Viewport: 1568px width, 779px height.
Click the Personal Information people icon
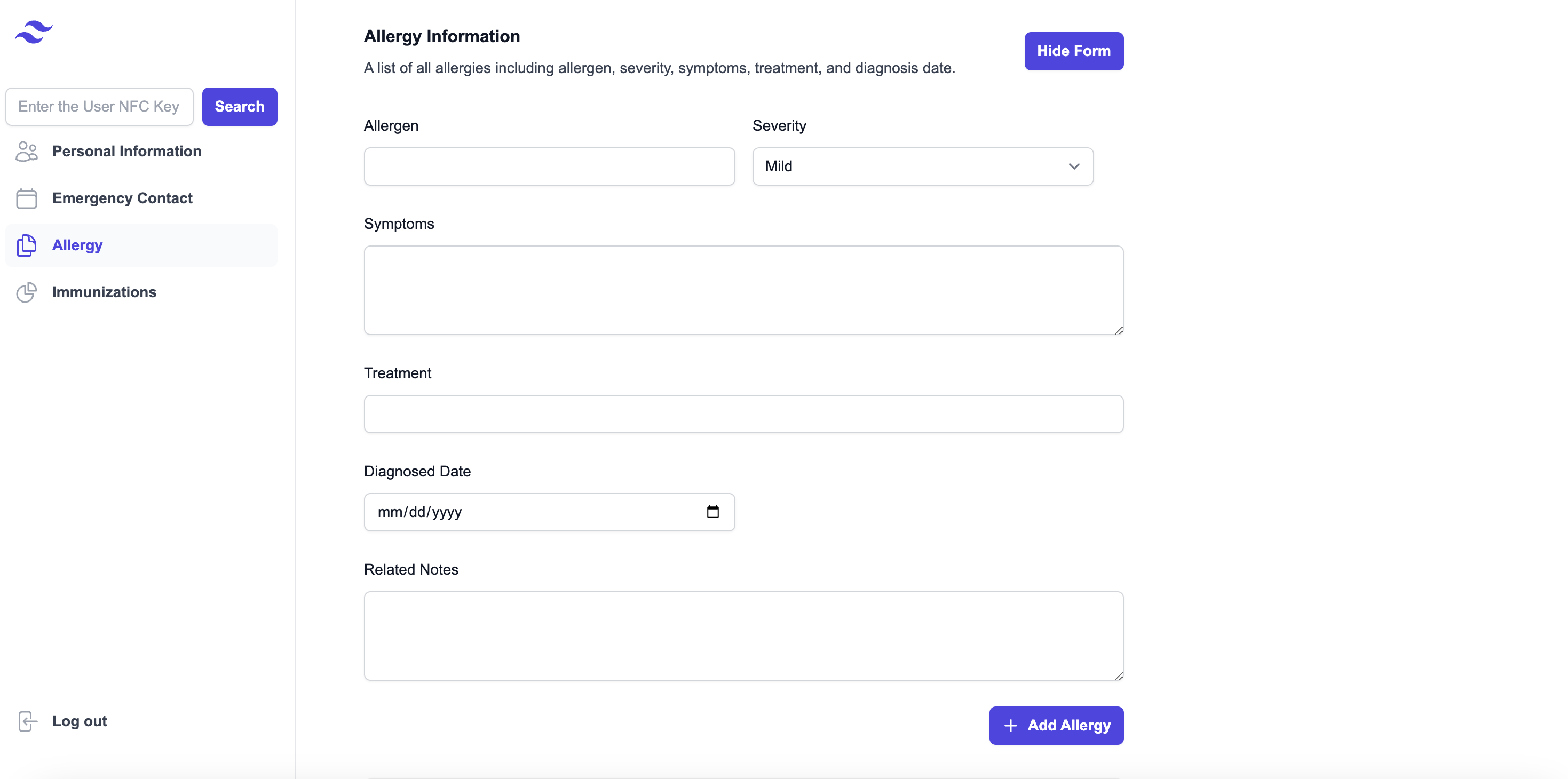click(26, 152)
